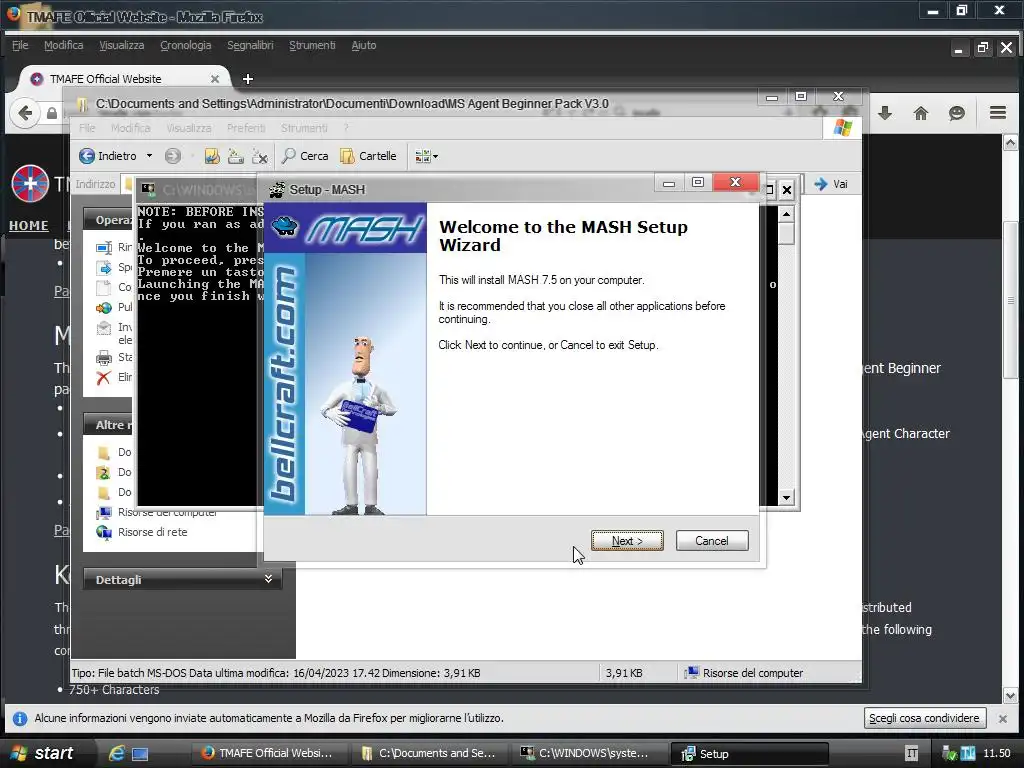This screenshot has width=1024, height=768.
Task: Open the Firefox Modifica menu
Action: pos(63,45)
